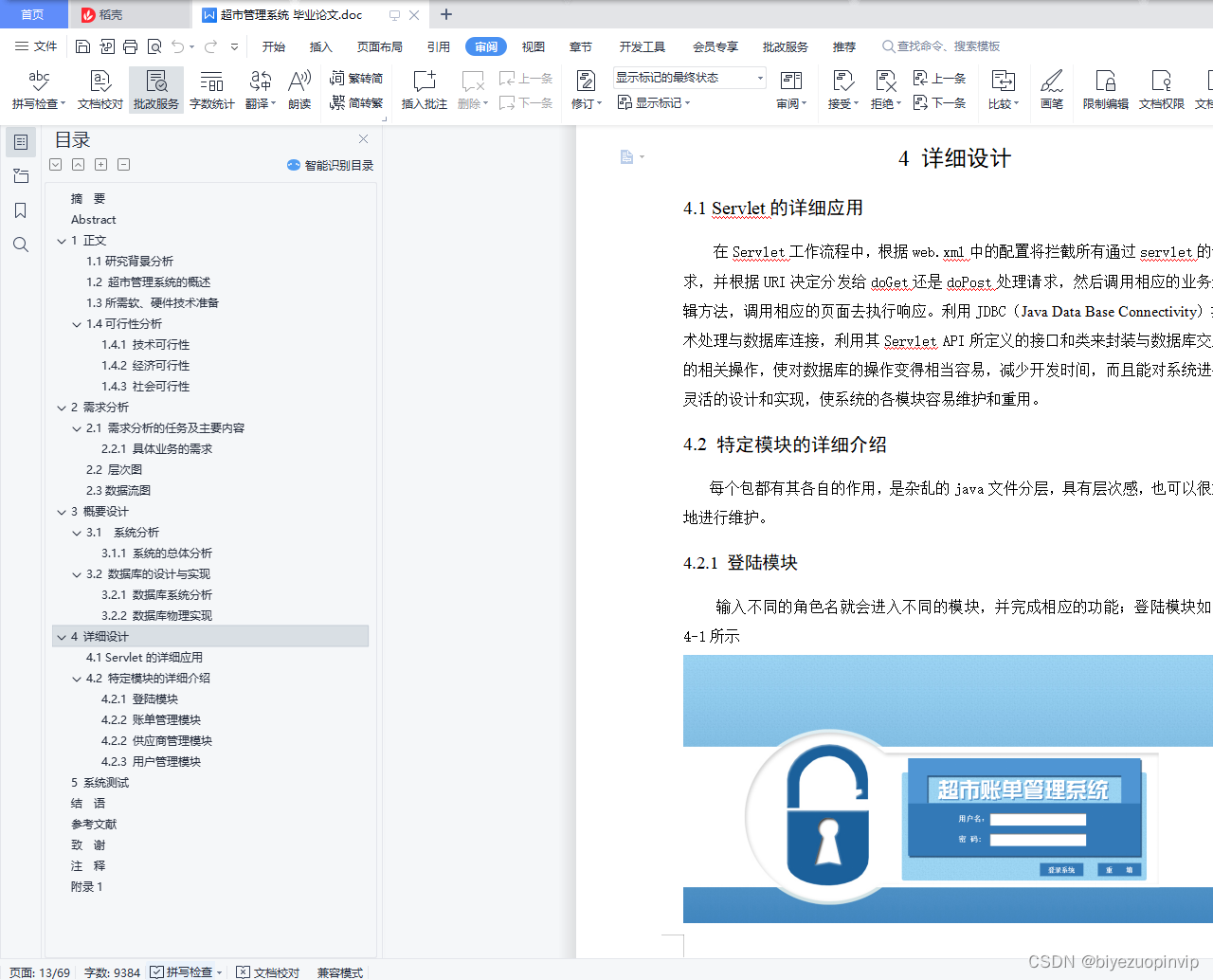Open the 比较 compare documents tool
The height and width of the screenshot is (980, 1213).
pos(1004,90)
